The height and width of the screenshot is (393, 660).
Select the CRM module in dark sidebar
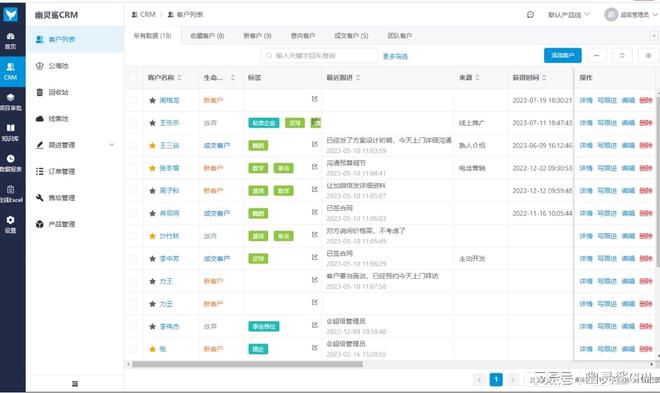point(11,72)
